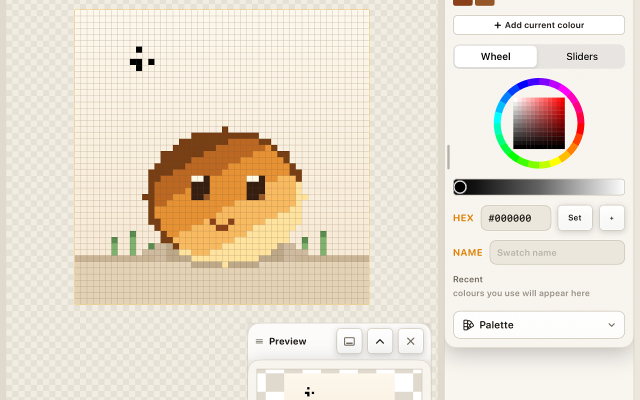
Task: Click the black-to-white brightness slider handle
Action: [x=460, y=187]
